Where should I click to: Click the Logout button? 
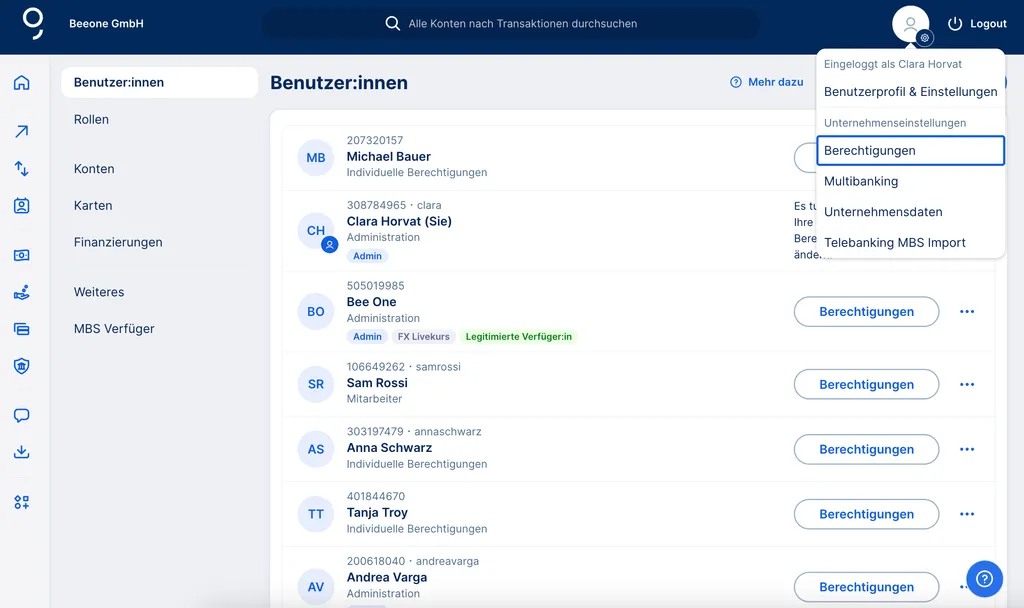(976, 24)
